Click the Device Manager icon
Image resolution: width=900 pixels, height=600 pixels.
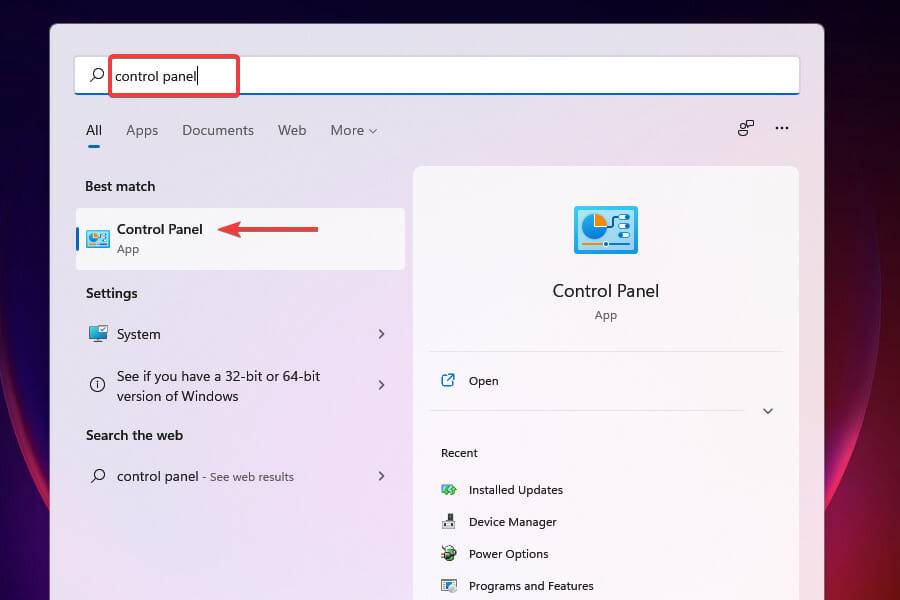[x=449, y=521]
